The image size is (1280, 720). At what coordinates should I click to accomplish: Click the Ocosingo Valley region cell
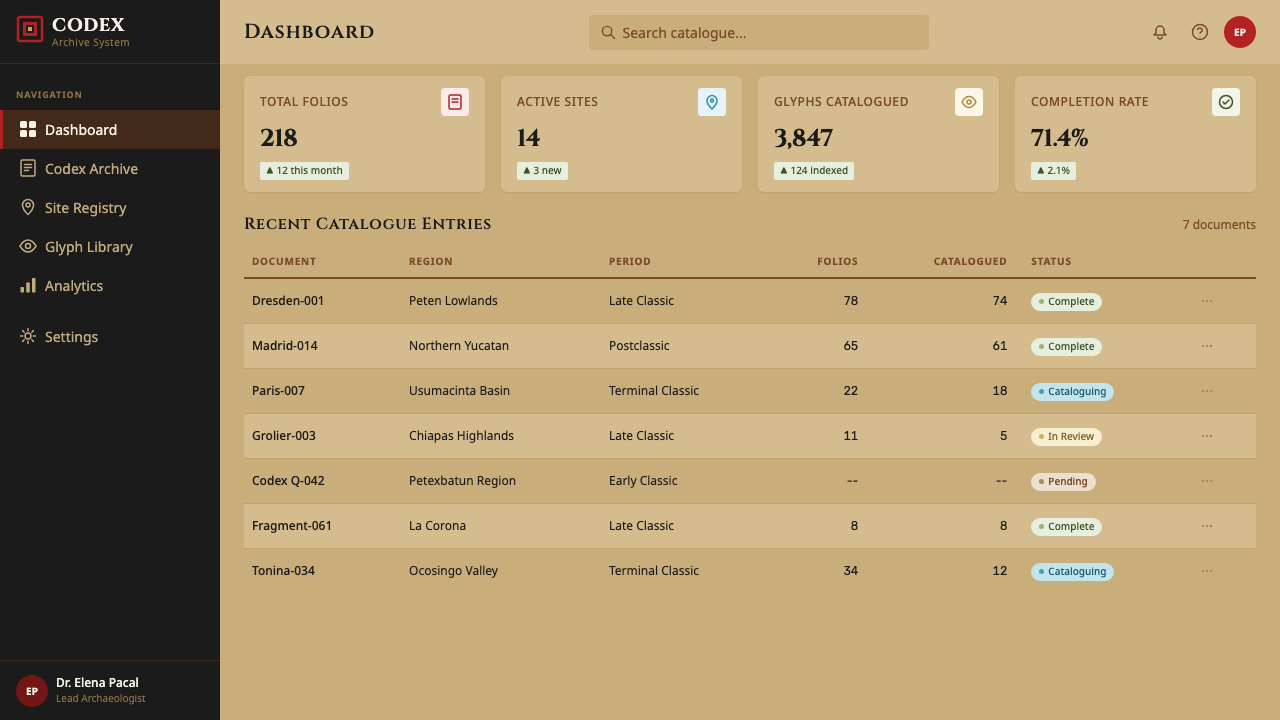click(x=453, y=570)
